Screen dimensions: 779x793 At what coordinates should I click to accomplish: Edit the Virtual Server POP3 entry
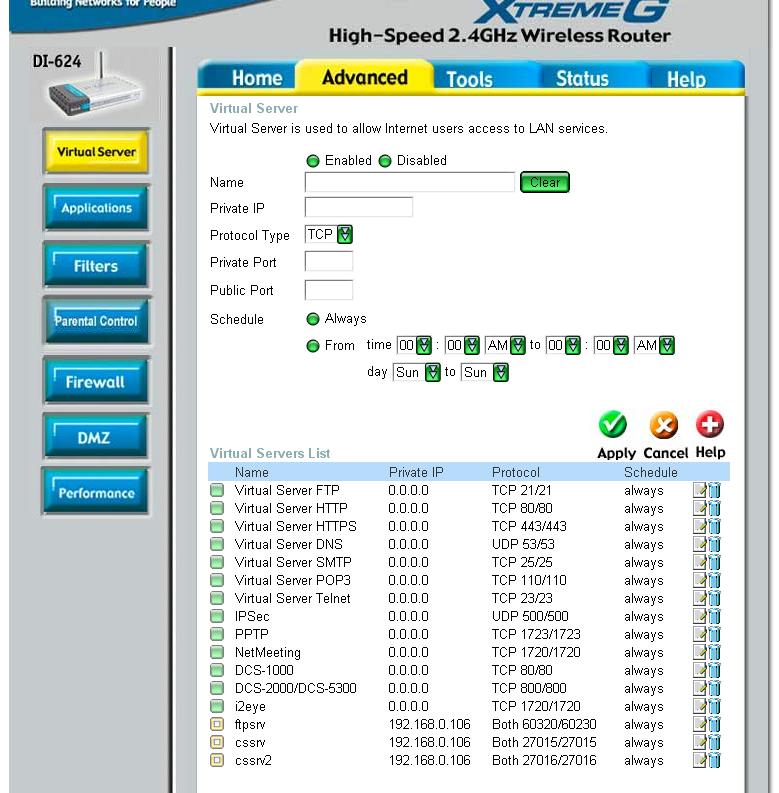pos(700,580)
